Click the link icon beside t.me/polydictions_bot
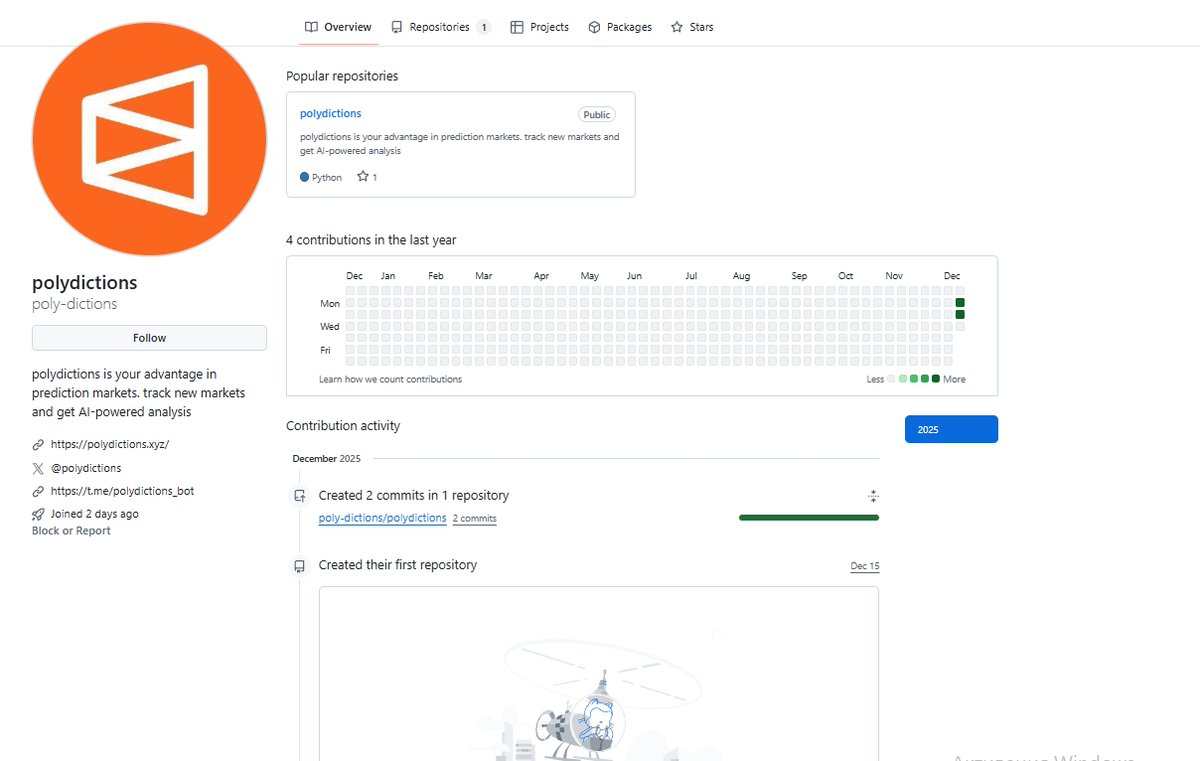 pos(38,491)
